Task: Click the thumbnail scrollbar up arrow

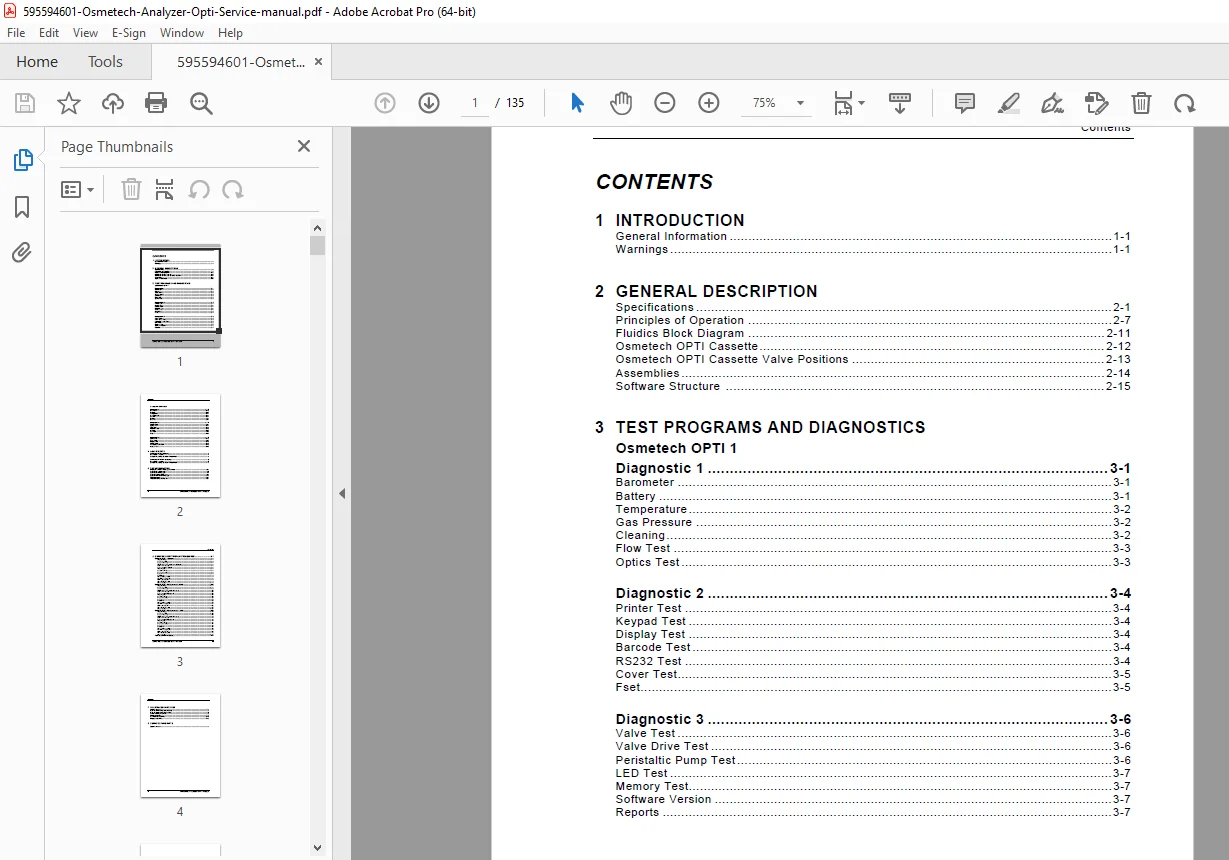Action: point(317,228)
